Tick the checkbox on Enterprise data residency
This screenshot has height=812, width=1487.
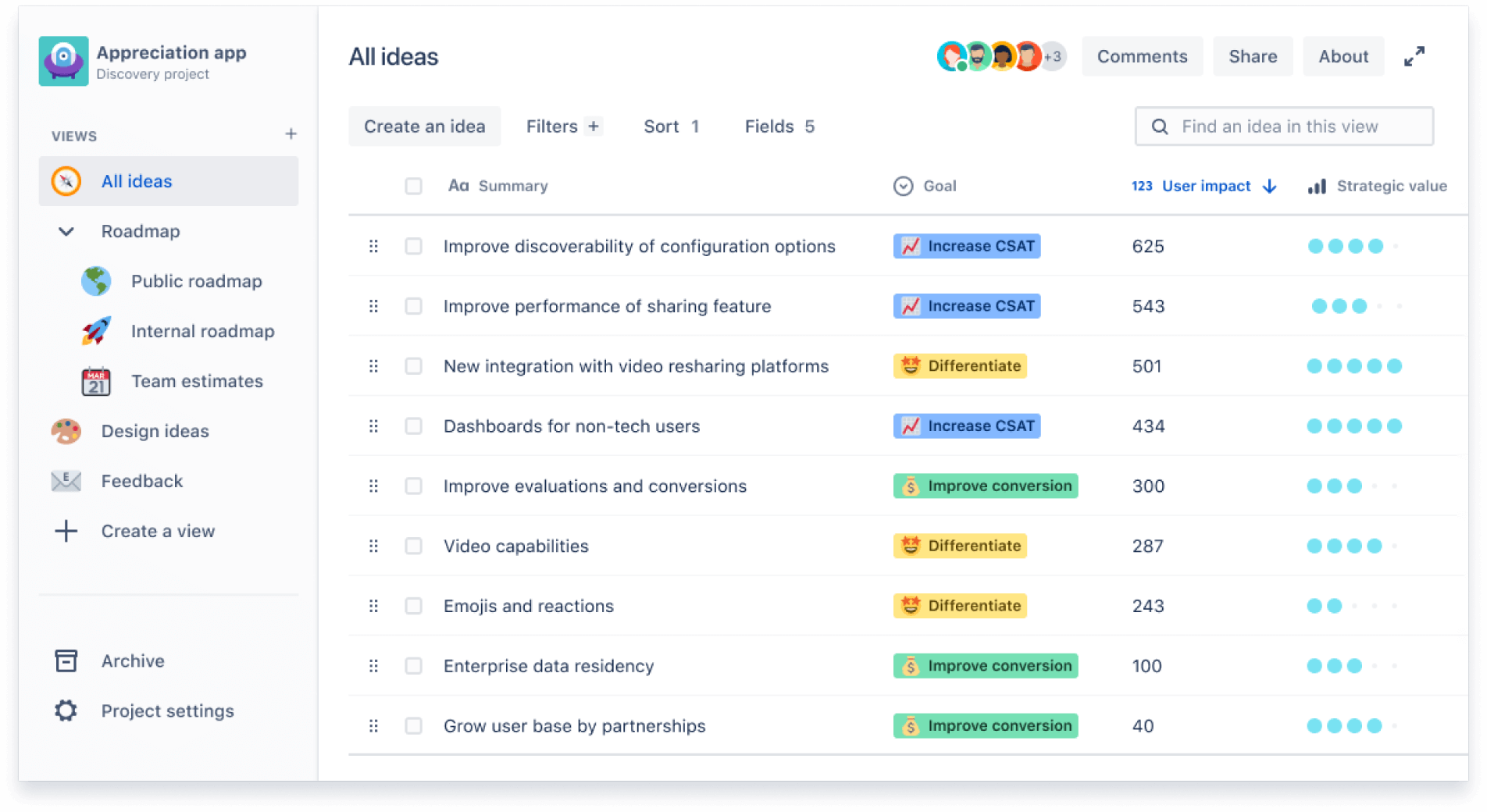pyautogui.click(x=413, y=666)
